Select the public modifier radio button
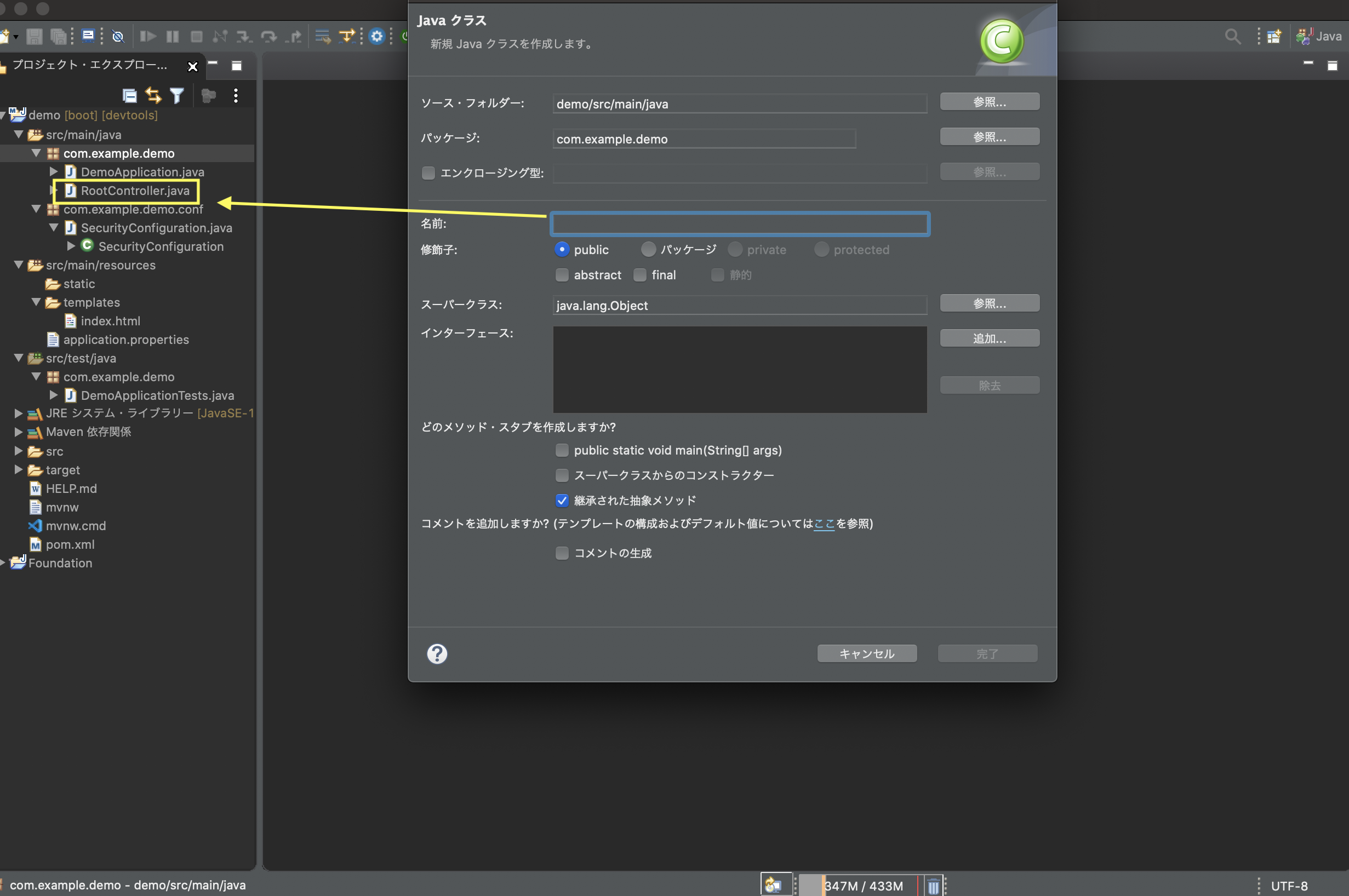The image size is (1349, 896). (x=562, y=250)
